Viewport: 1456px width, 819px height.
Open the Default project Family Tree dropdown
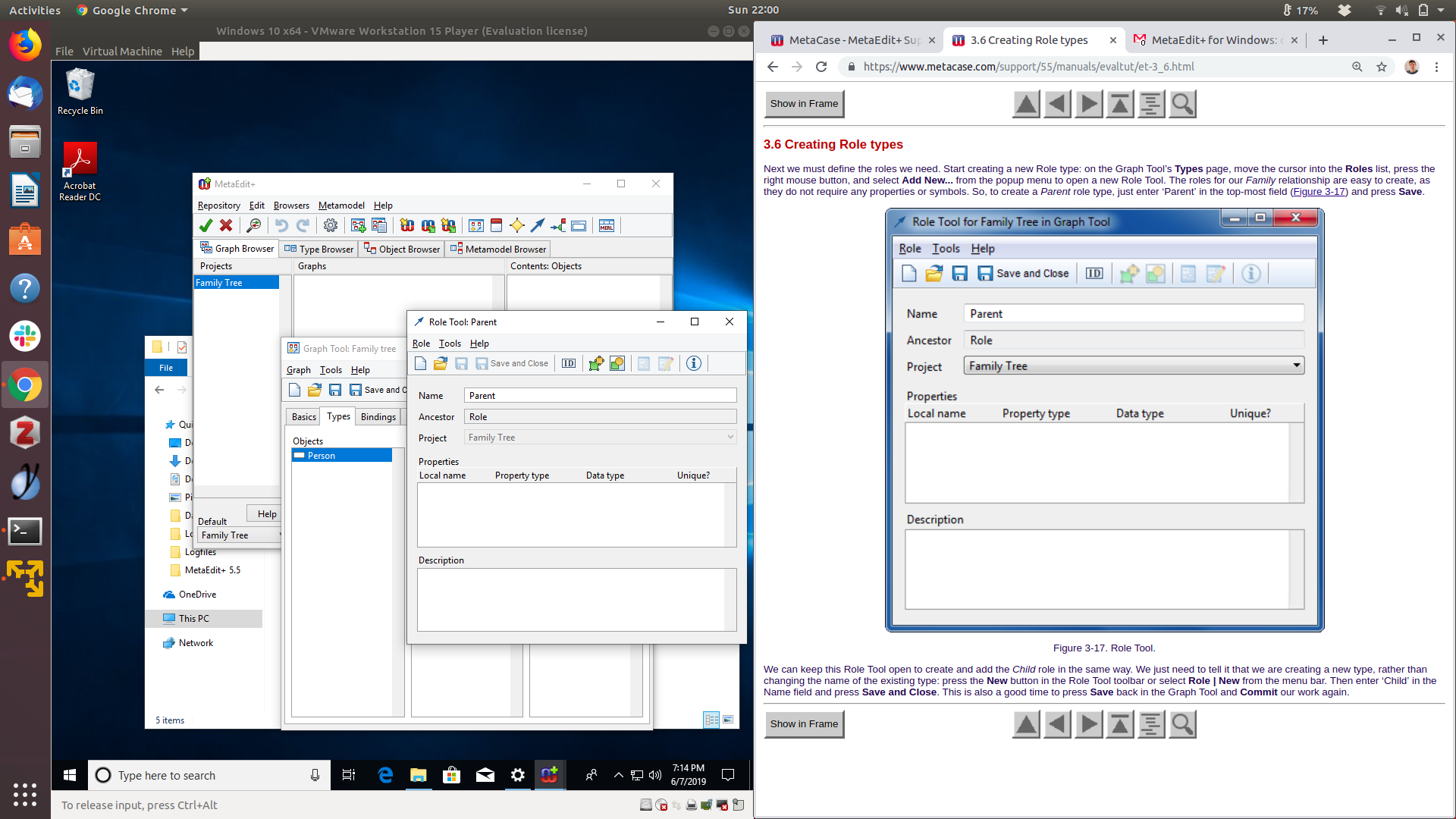point(240,535)
